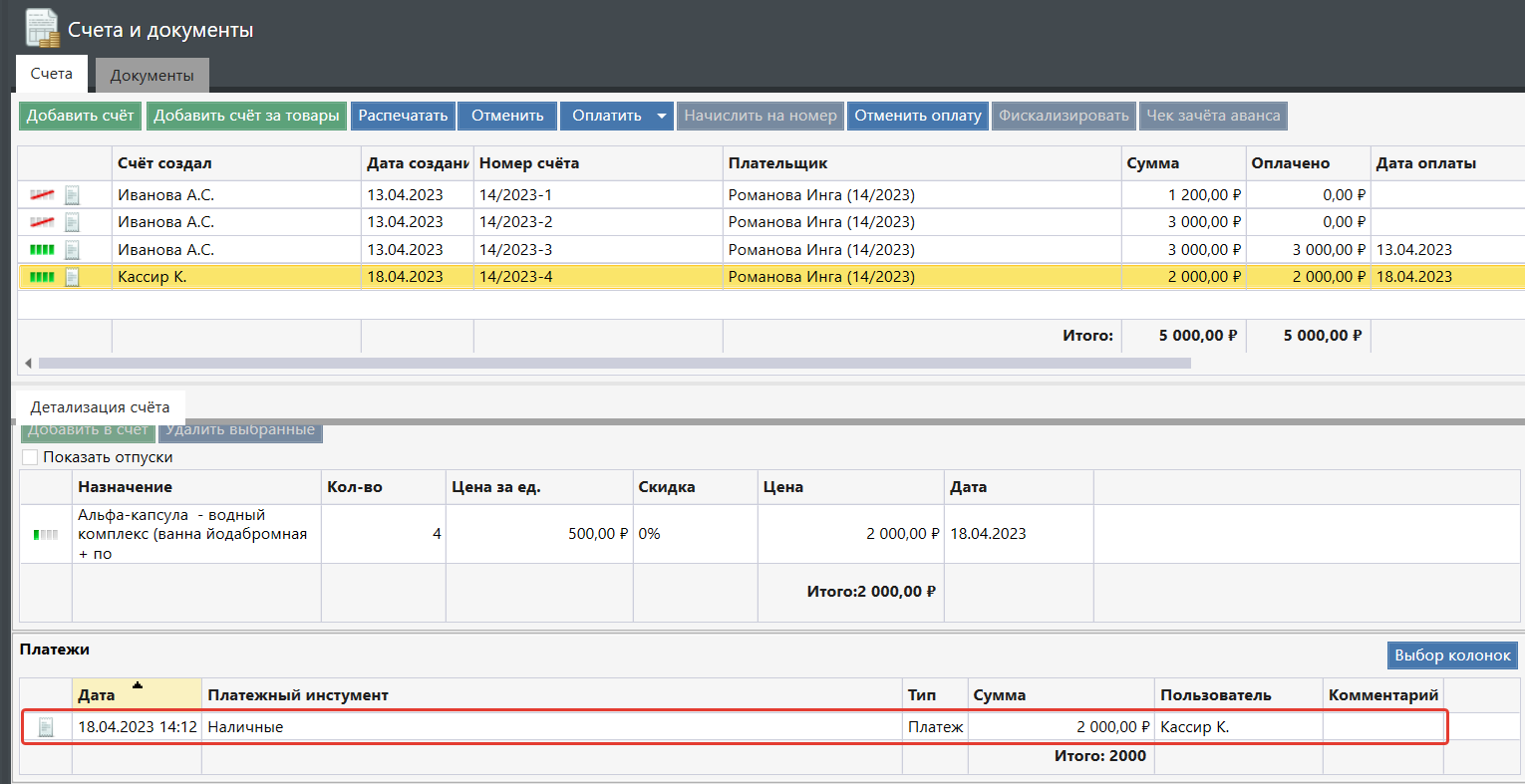
Task: Expand the Оплатить dropdown arrow
Action: (x=661, y=117)
